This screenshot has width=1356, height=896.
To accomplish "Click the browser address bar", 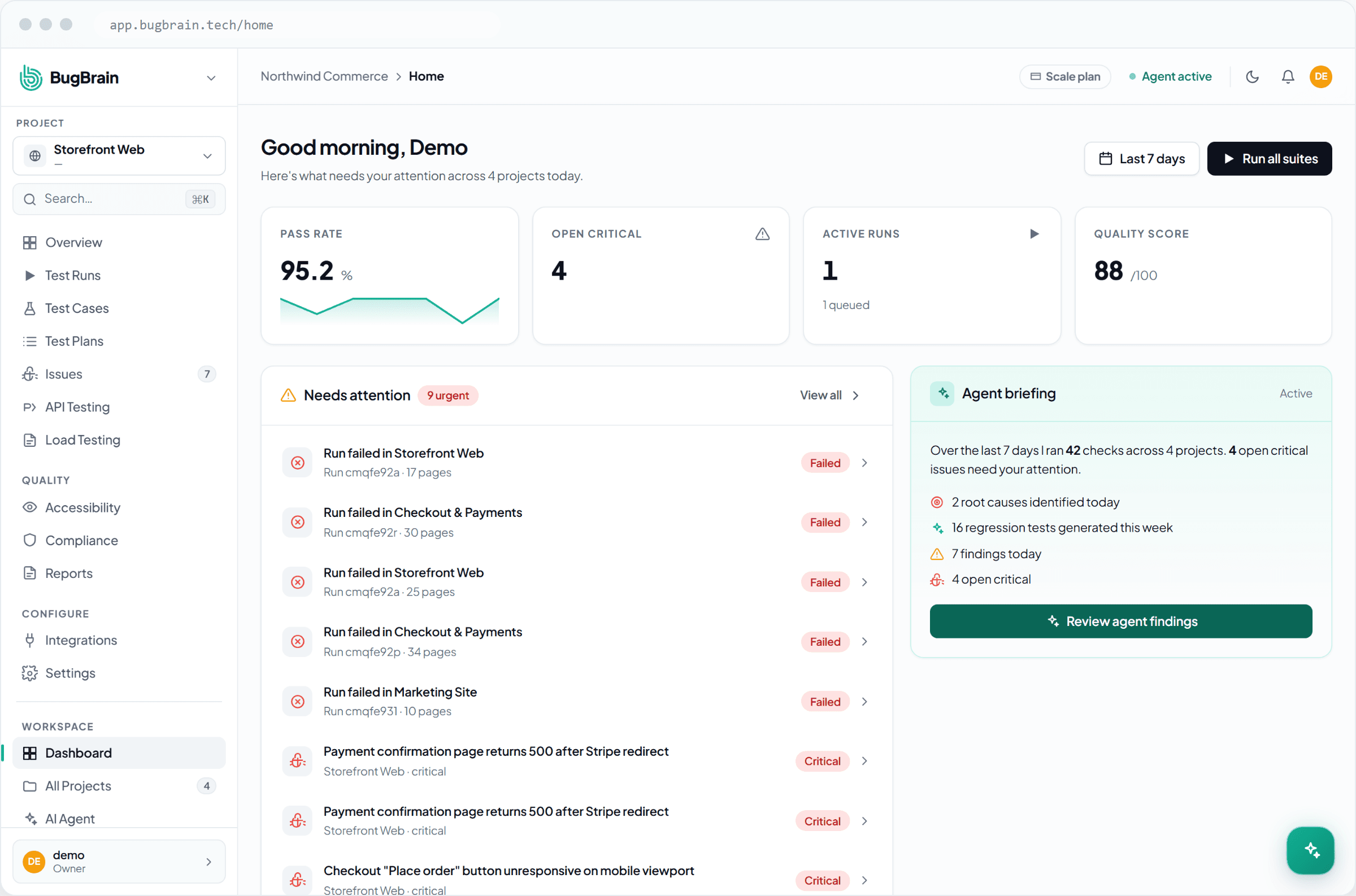I will coord(298,24).
